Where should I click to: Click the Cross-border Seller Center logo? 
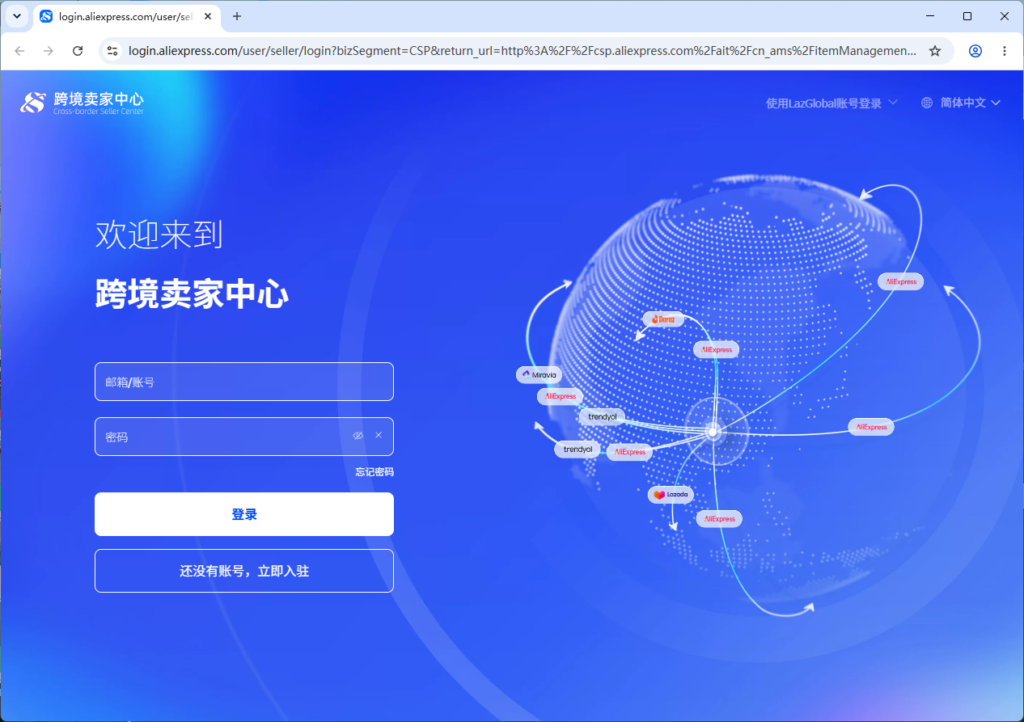coord(82,102)
